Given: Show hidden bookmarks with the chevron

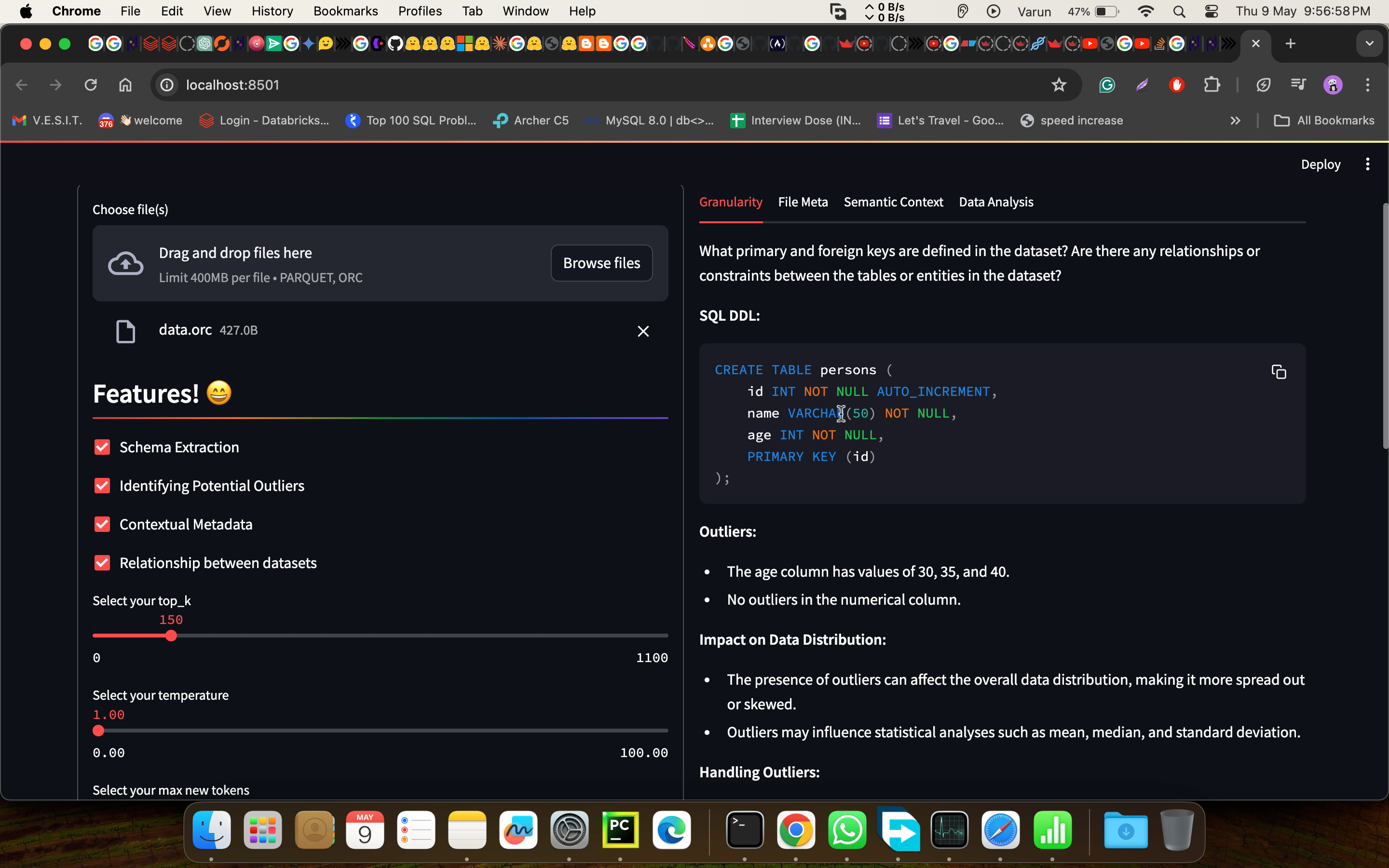Looking at the screenshot, I should pyautogui.click(x=1235, y=121).
